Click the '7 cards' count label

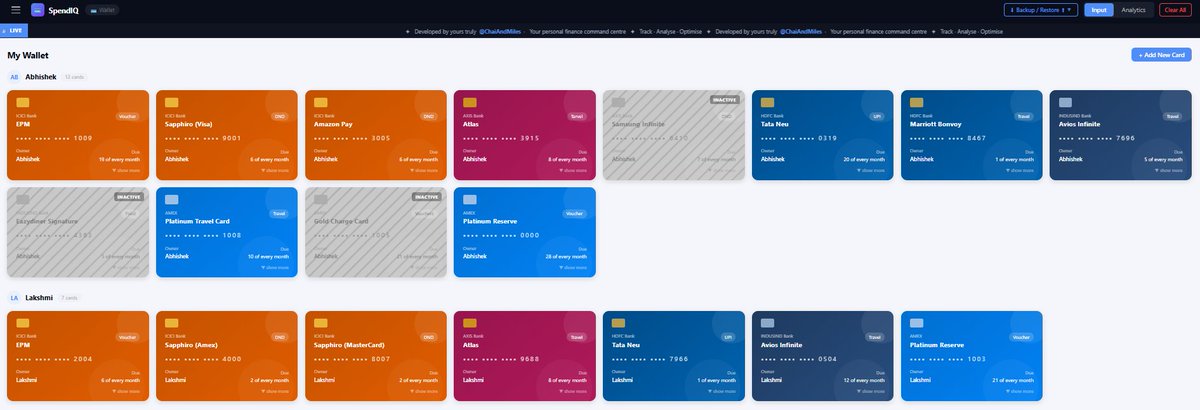tap(69, 299)
